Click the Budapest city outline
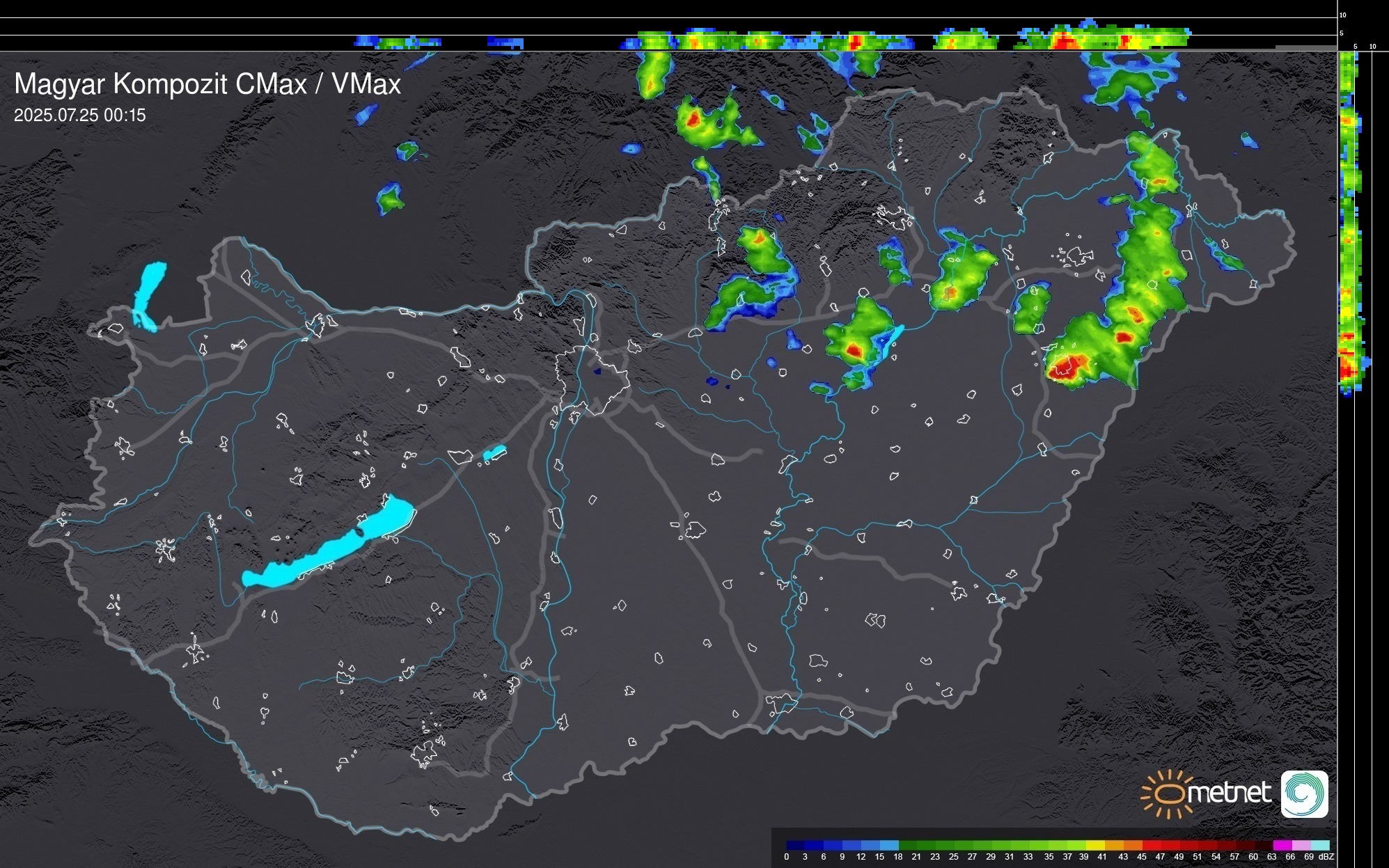Viewport: 1389px width, 868px height. tap(592, 379)
